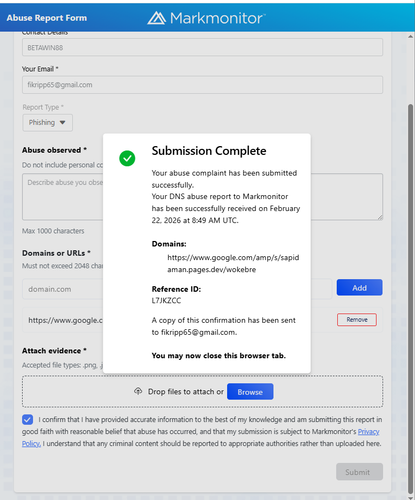The height and width of the screenshot is (500, 415).
Task: Click the Reference ID L7JKZCC text
Action: (166, 300)
